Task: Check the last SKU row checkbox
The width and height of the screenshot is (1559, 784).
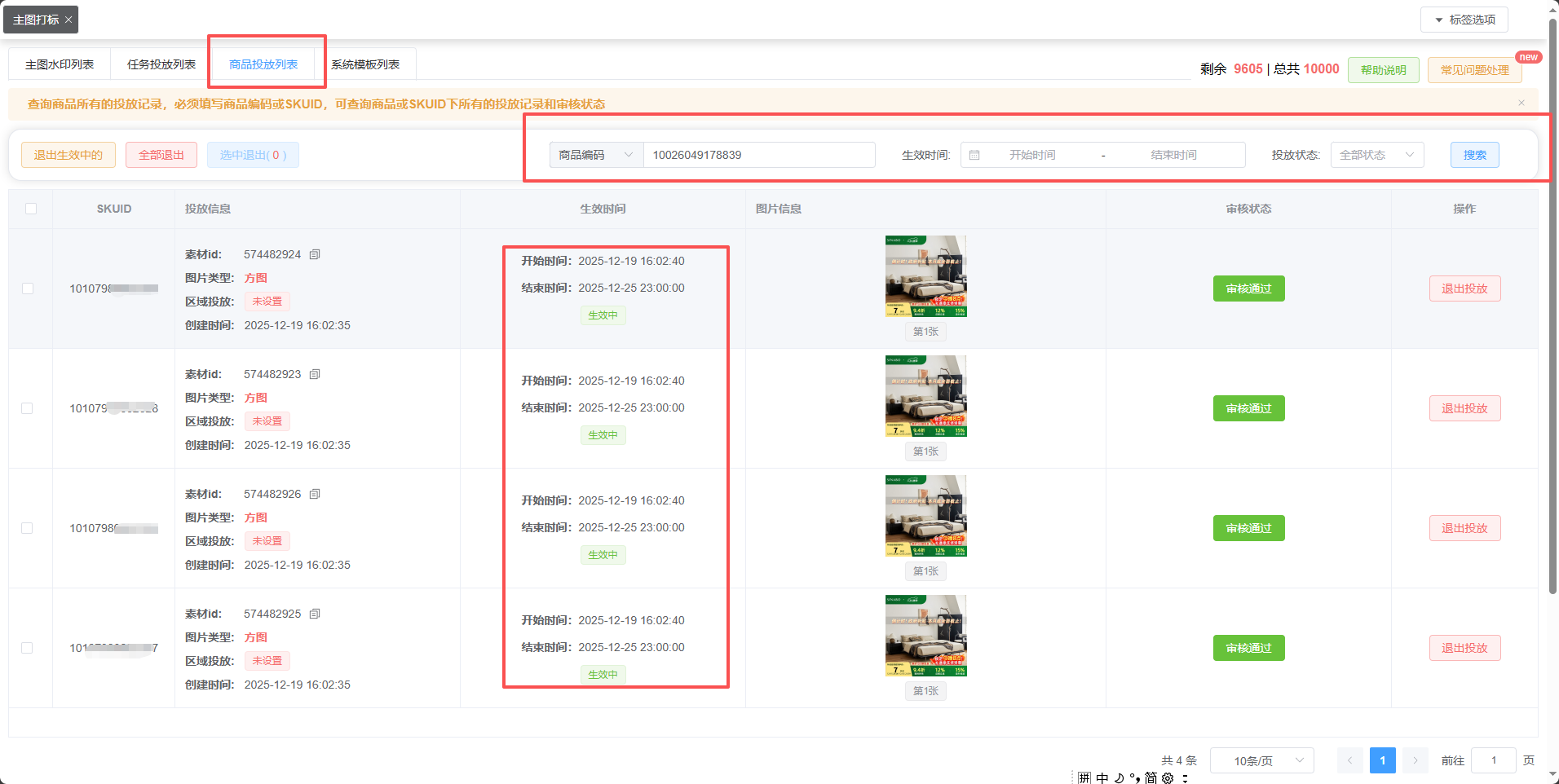Action: click(x=28, y=648)
